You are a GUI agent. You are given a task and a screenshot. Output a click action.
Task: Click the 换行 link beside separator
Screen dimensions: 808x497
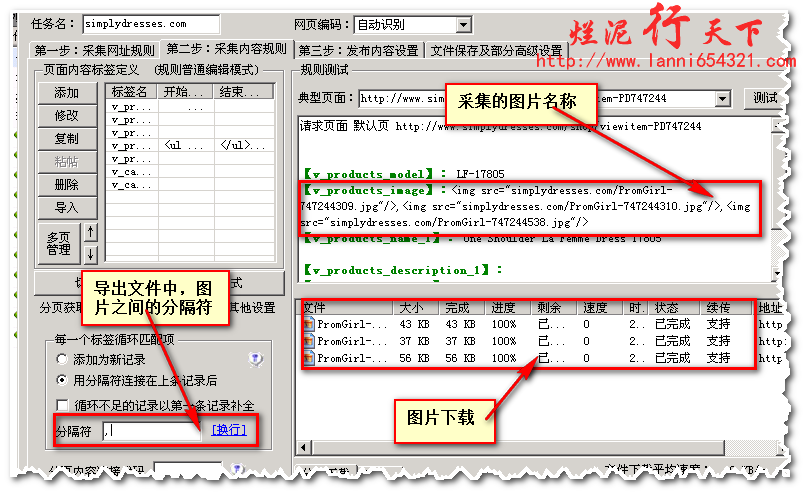[x=227, y=431]
